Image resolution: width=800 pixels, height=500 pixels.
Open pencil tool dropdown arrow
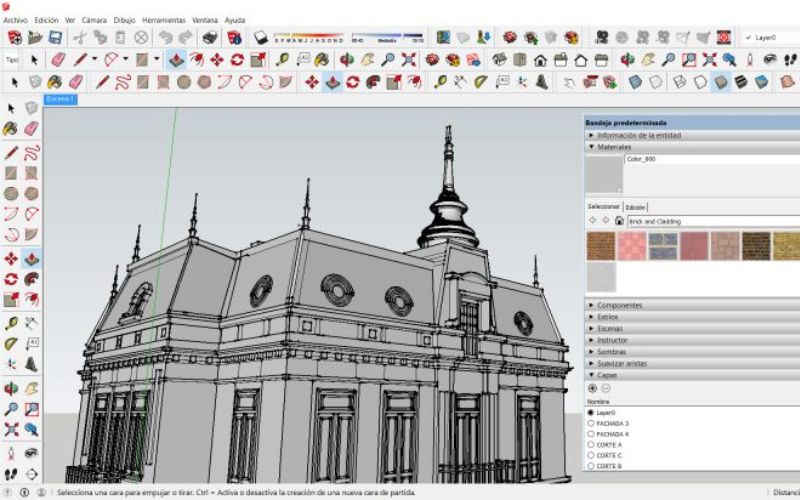[94, 60]
